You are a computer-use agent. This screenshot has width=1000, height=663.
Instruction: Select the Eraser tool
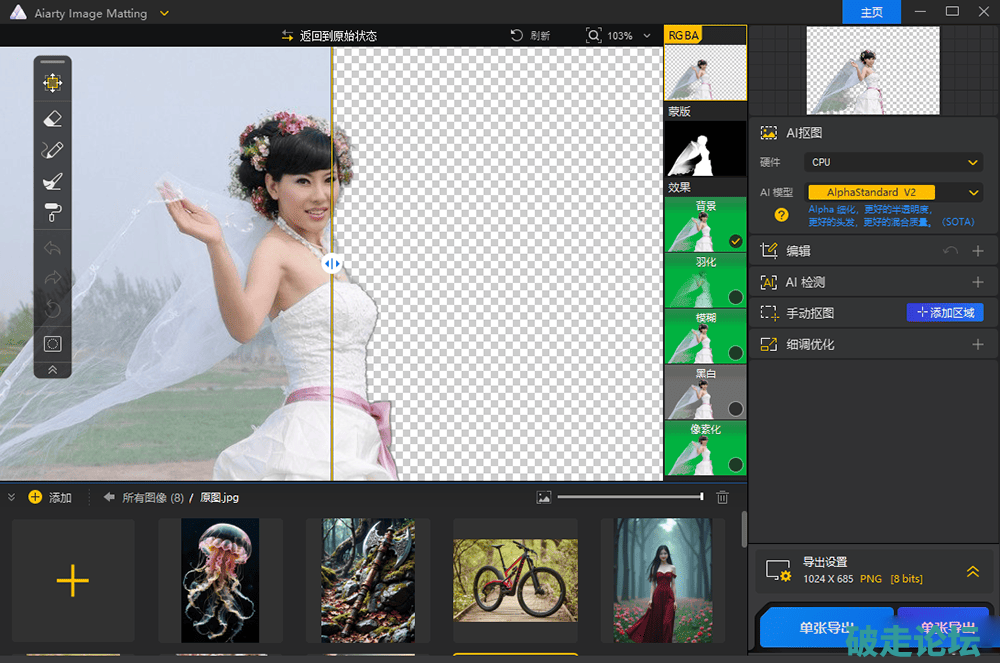click(x=53, y=118)
